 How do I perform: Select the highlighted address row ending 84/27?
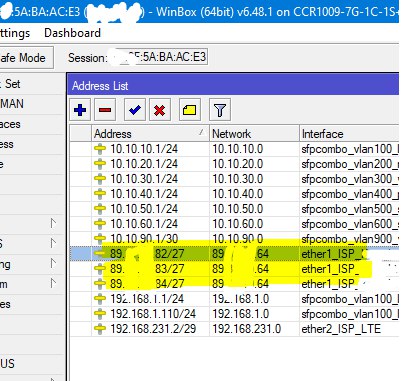click(x=234, y=284)
